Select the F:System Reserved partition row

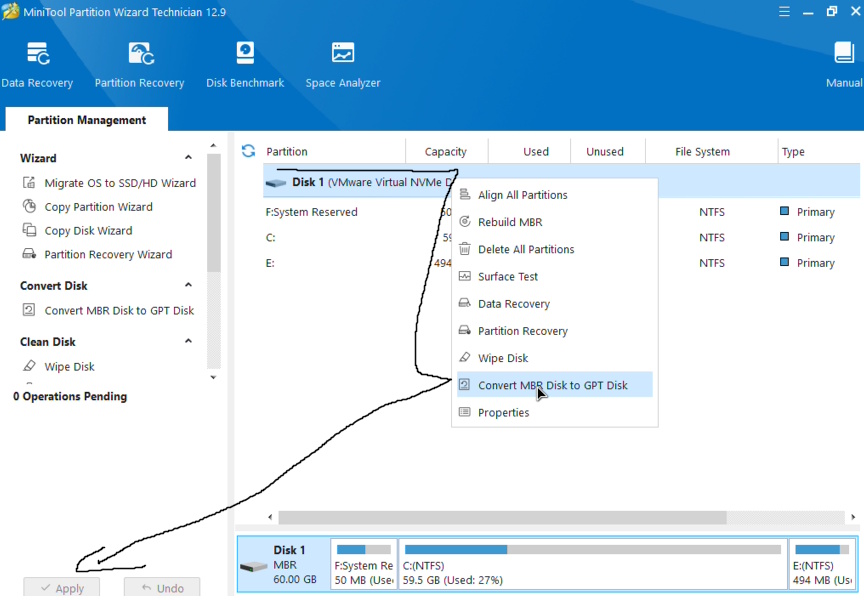[x=561, y=212]
